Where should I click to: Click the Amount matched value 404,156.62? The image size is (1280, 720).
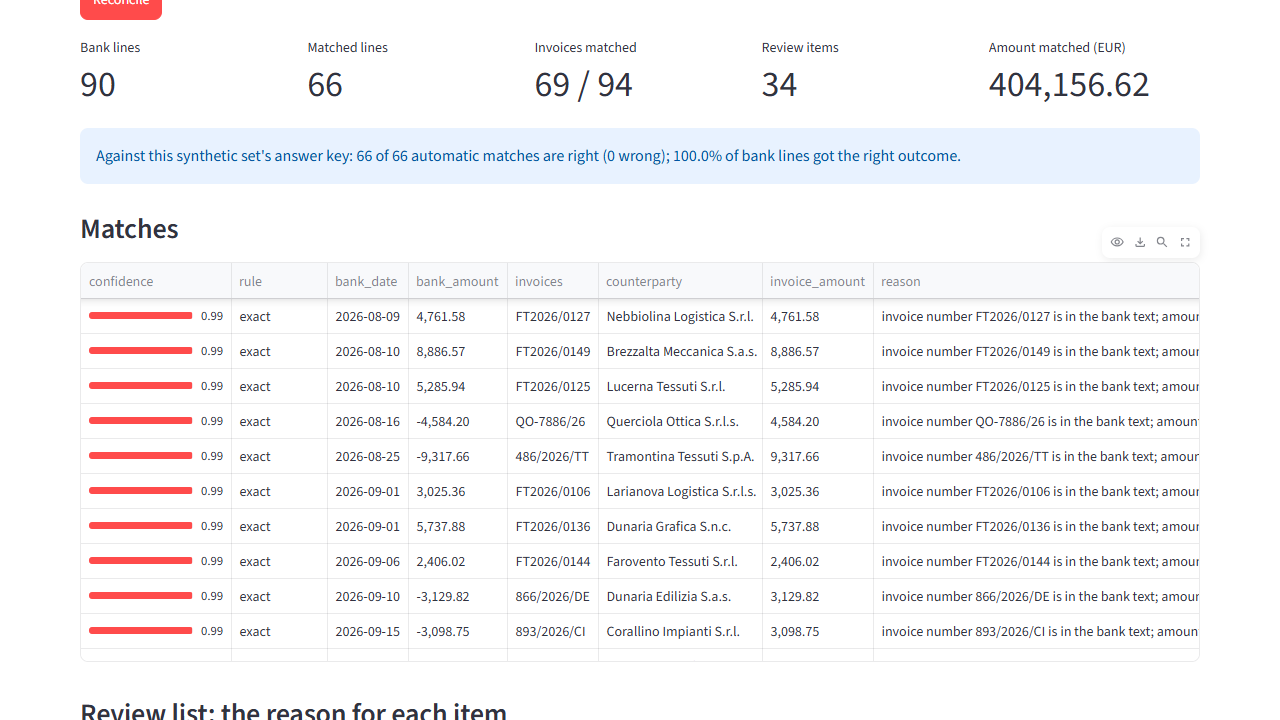[x=1069, y=84]
